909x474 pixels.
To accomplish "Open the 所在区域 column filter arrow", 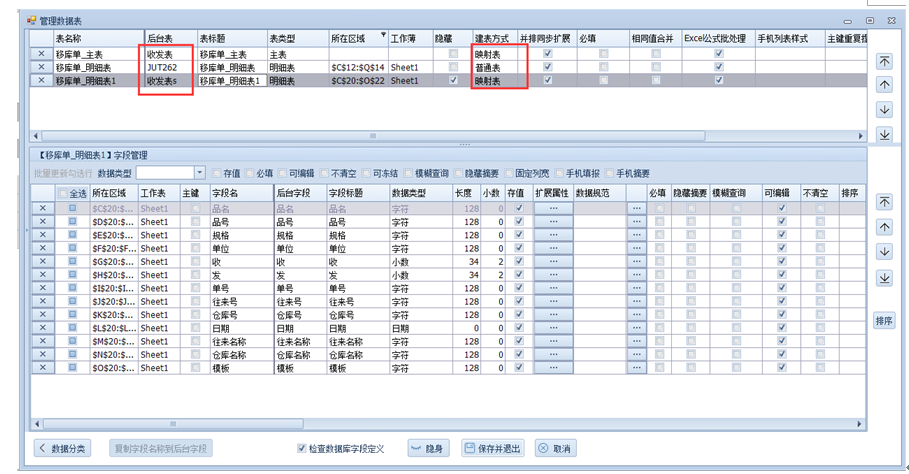I will coord(382,36).
